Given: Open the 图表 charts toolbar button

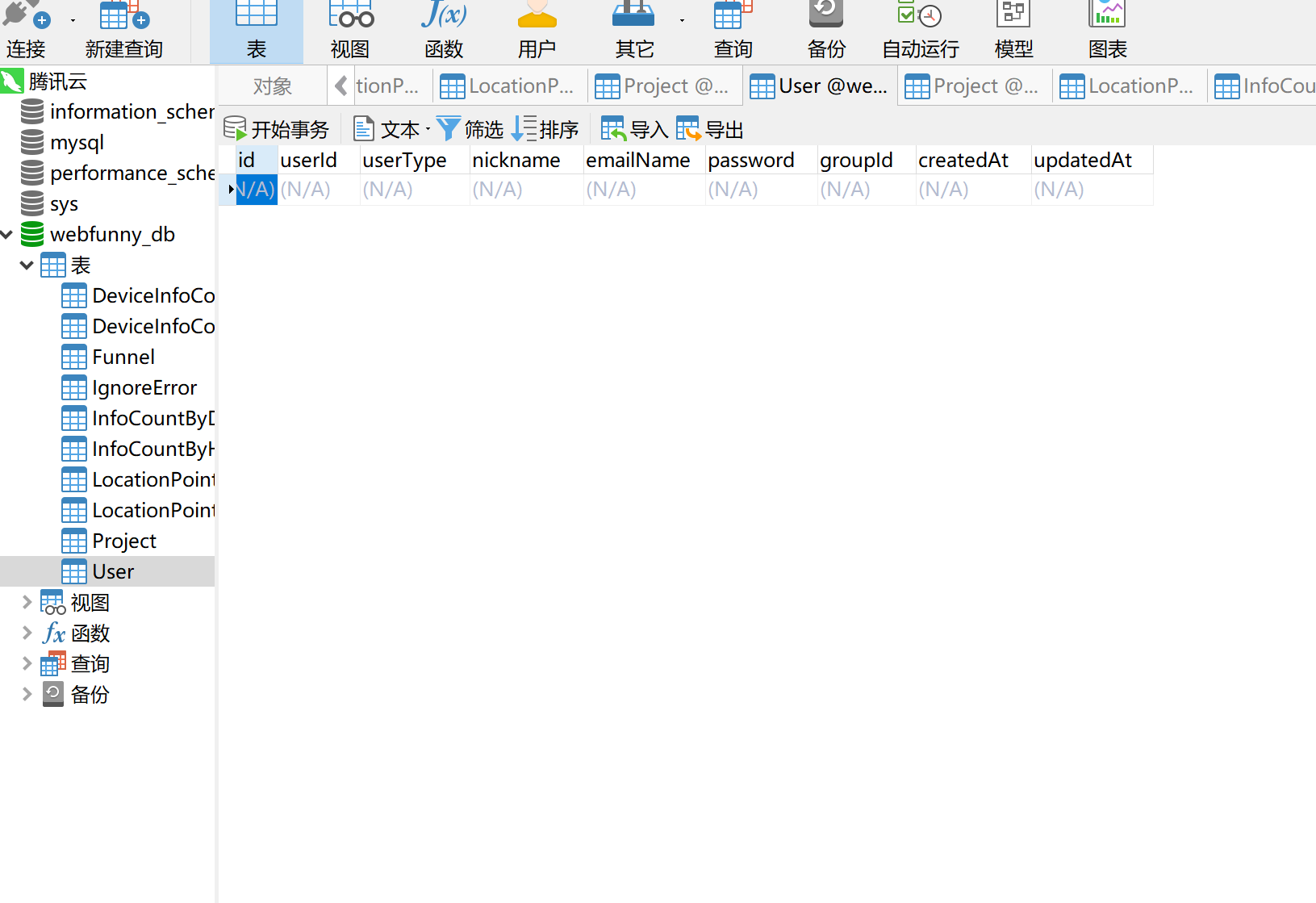Looking at the screenshot, I should [1107, 31].
